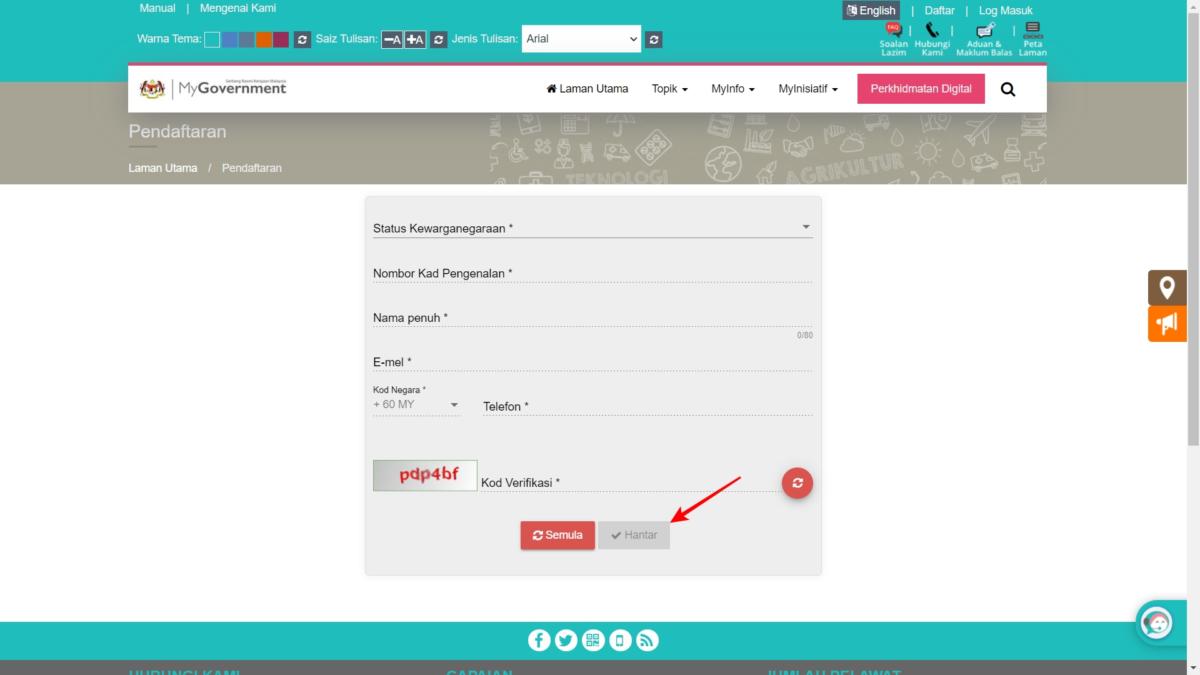Choose the orange theme color swatch
The width and height of the screenshot is (1200, 675).
coord(263,40)
